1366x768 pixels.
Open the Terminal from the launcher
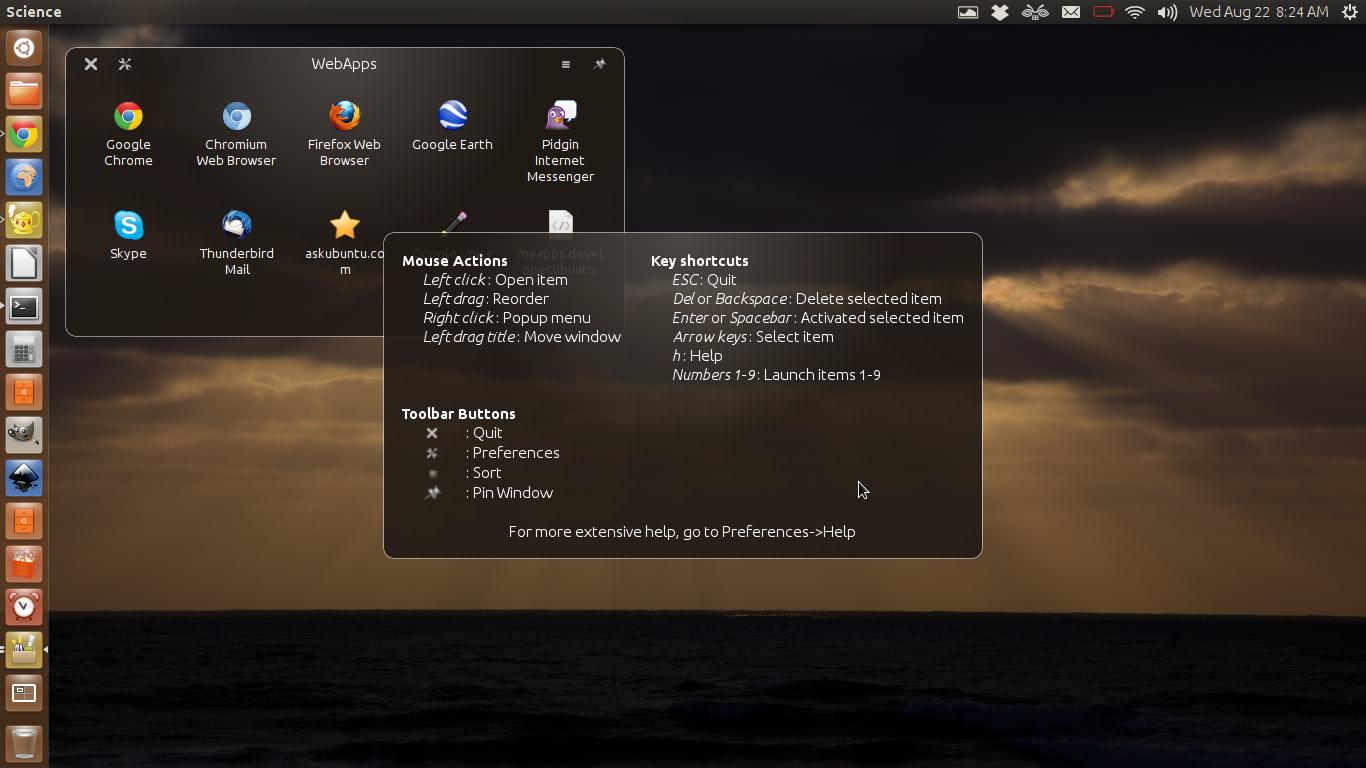(25, 307)
